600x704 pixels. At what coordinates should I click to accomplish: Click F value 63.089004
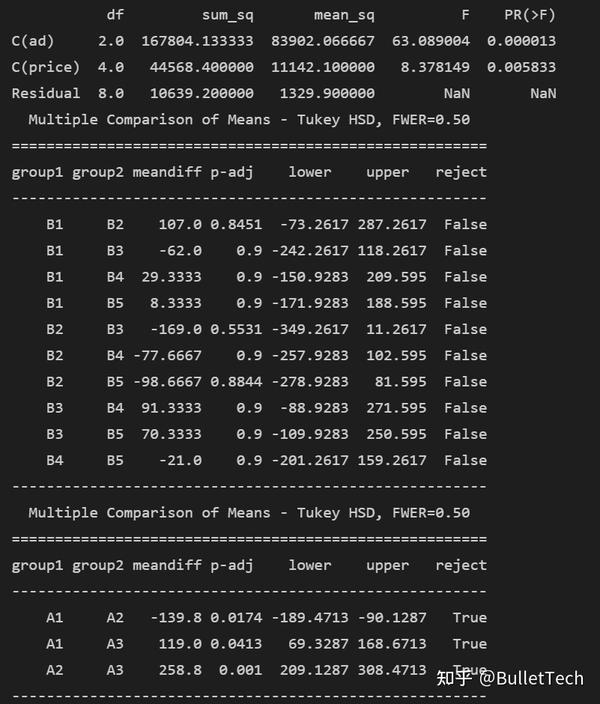tap(431, 41)
